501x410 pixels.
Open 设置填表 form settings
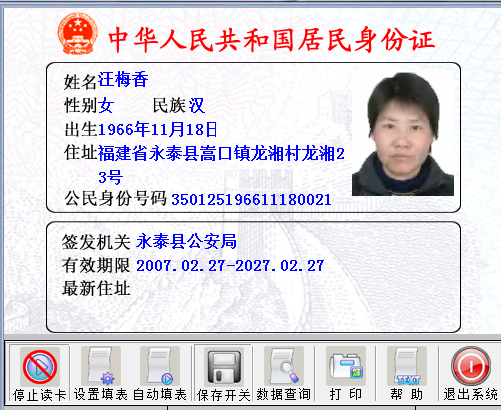coord(101,366)
